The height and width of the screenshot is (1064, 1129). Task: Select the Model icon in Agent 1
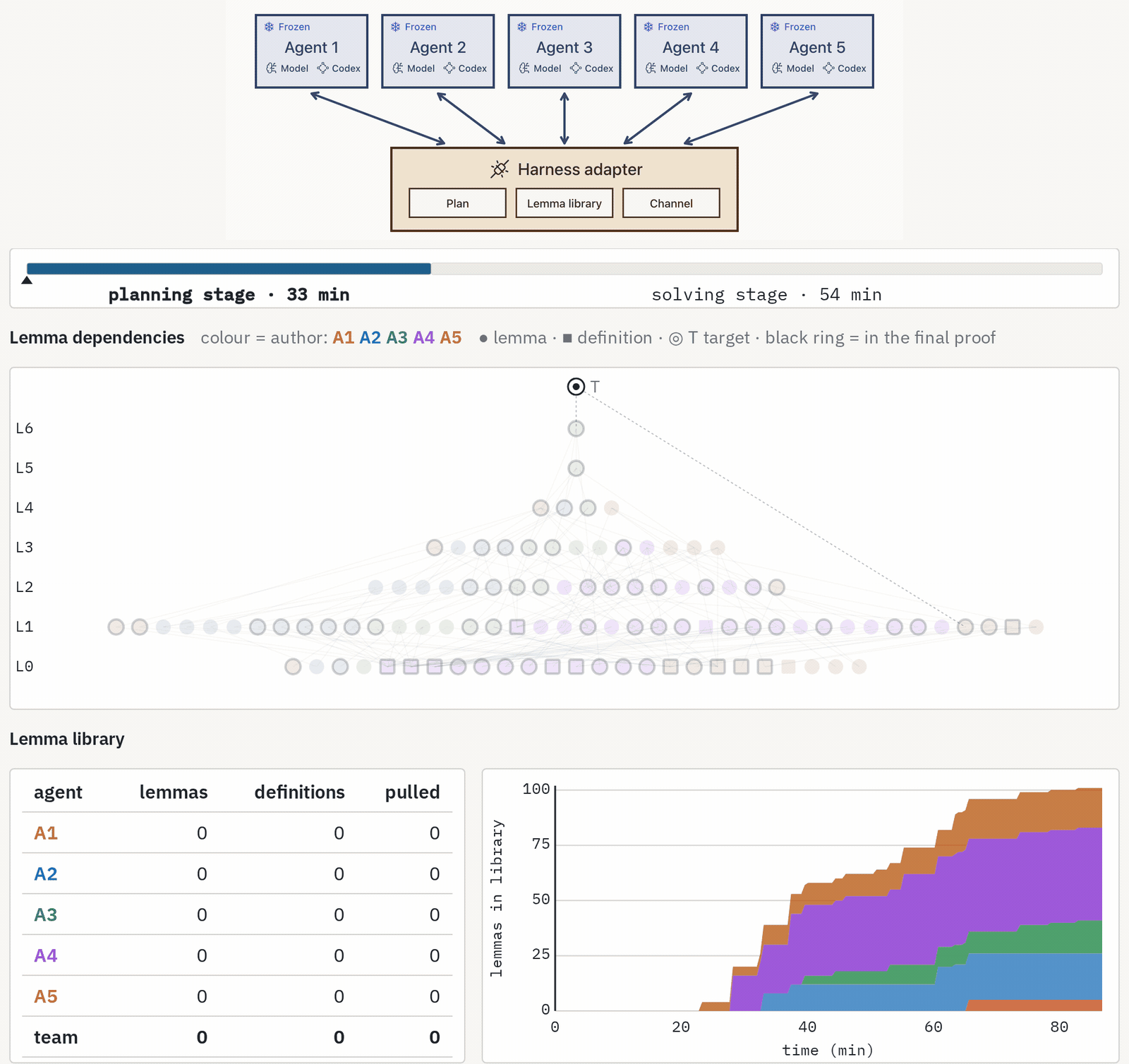click(x=272, y=68)
